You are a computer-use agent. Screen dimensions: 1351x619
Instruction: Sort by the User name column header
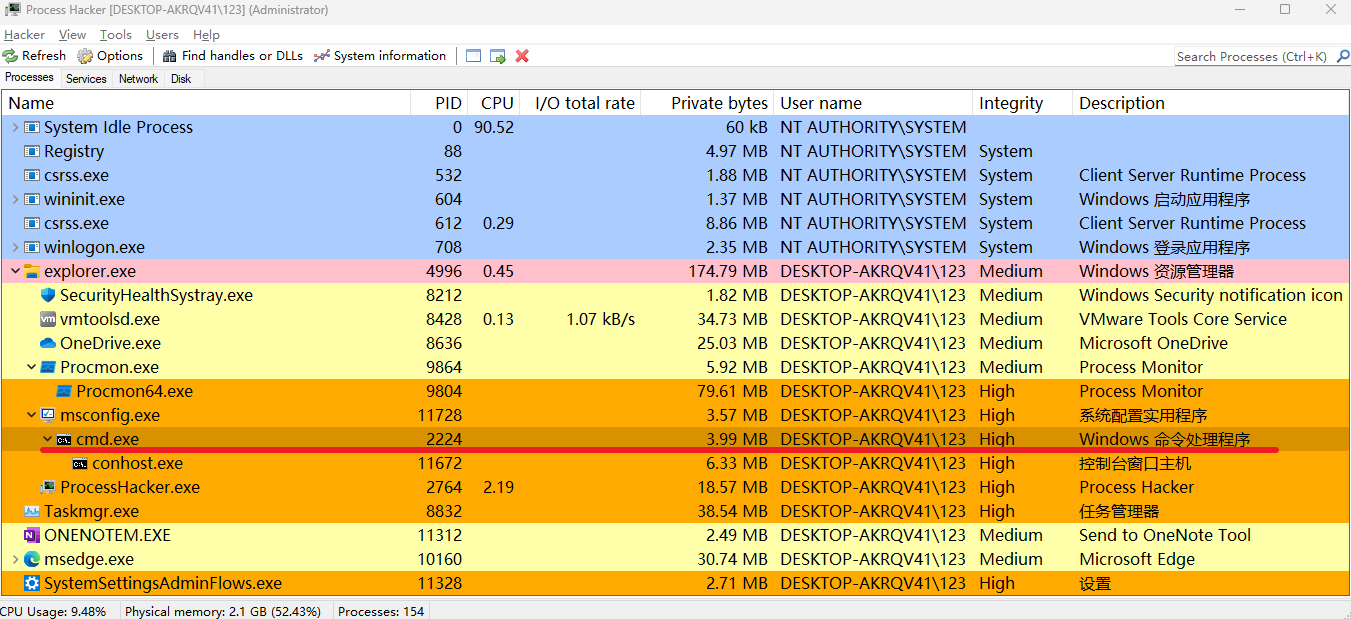(x=874, y=103)
